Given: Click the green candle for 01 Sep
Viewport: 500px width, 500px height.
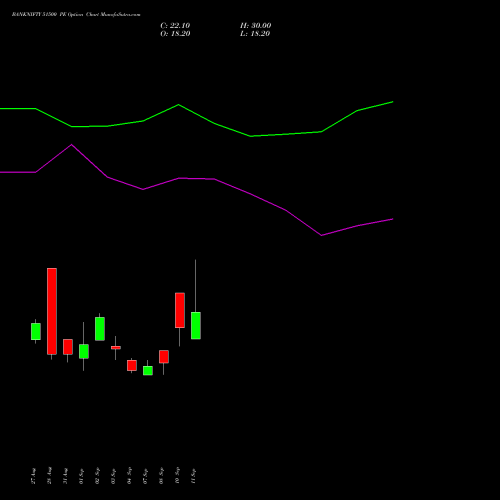Looking at the screenshot, I should 84,351.
